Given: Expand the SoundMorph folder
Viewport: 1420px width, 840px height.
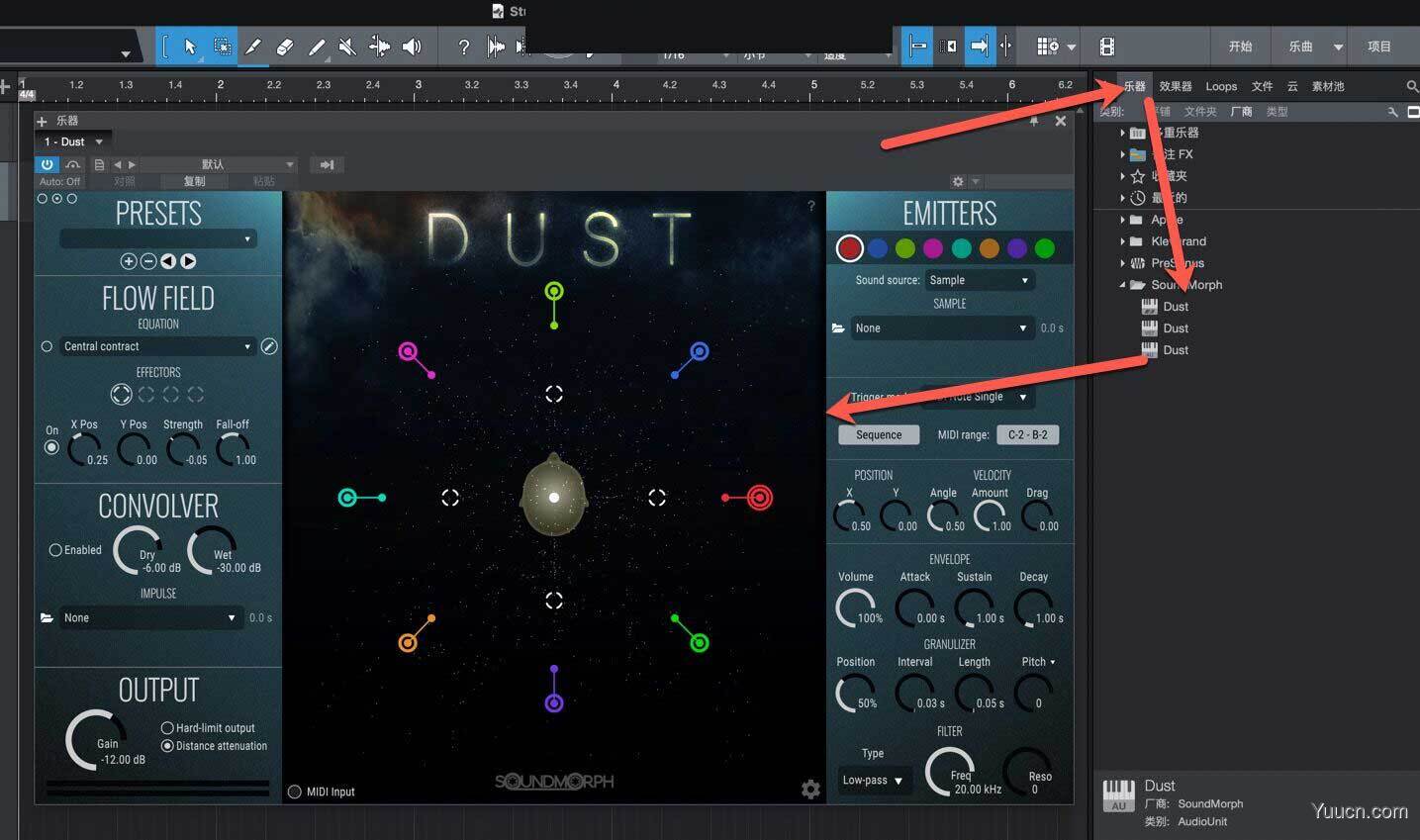Looking at the screenshot, I should (1122, 285).
